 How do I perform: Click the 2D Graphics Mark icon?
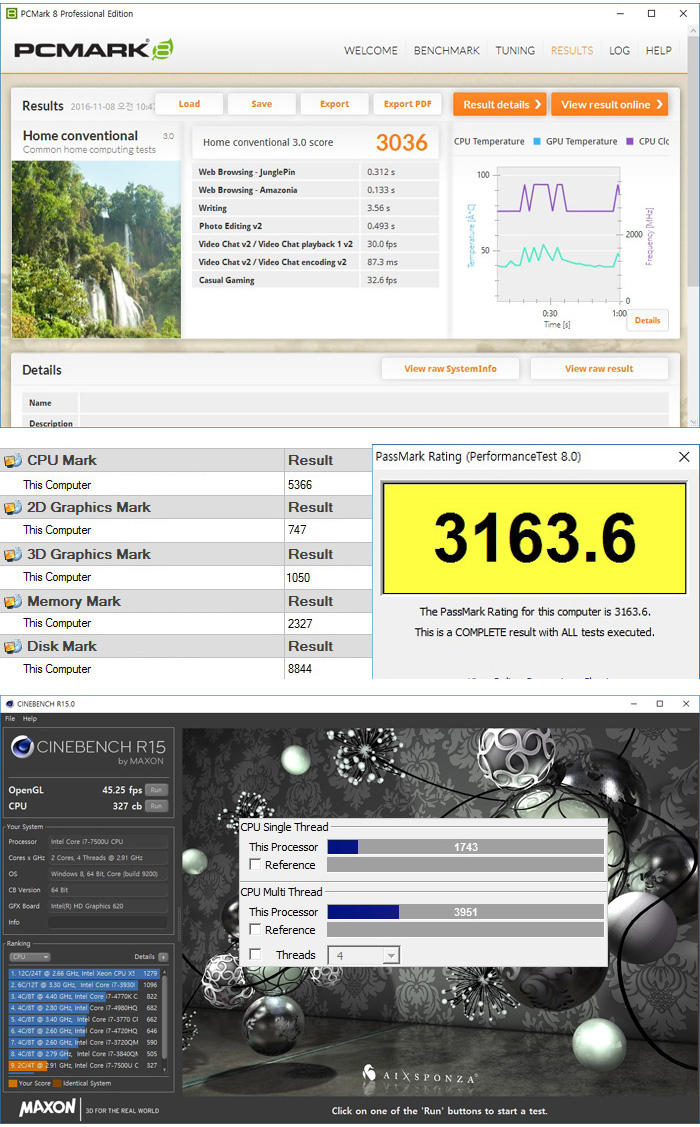point(13,507)
